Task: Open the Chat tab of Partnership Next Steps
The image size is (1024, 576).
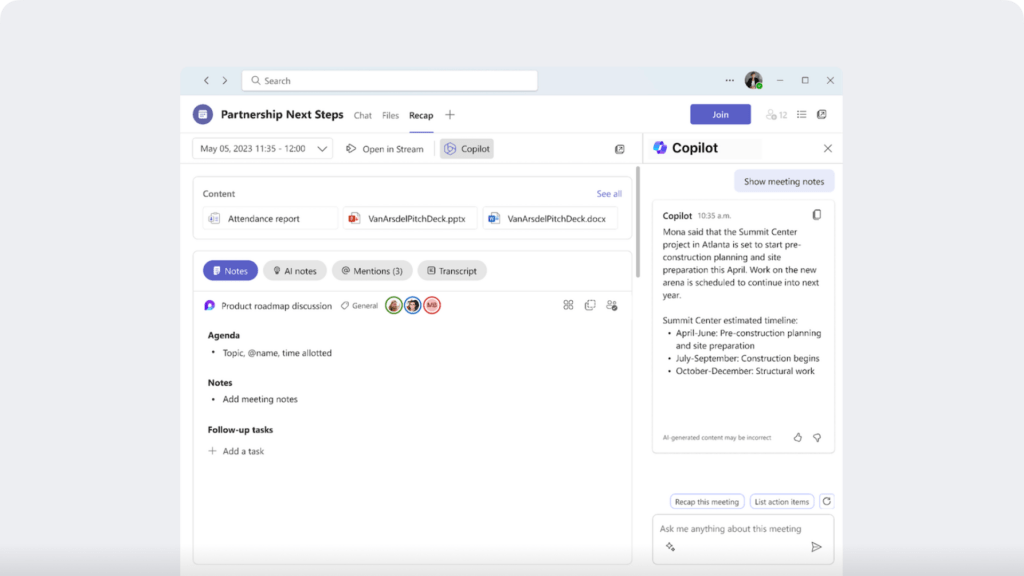Action: point(362,115)
